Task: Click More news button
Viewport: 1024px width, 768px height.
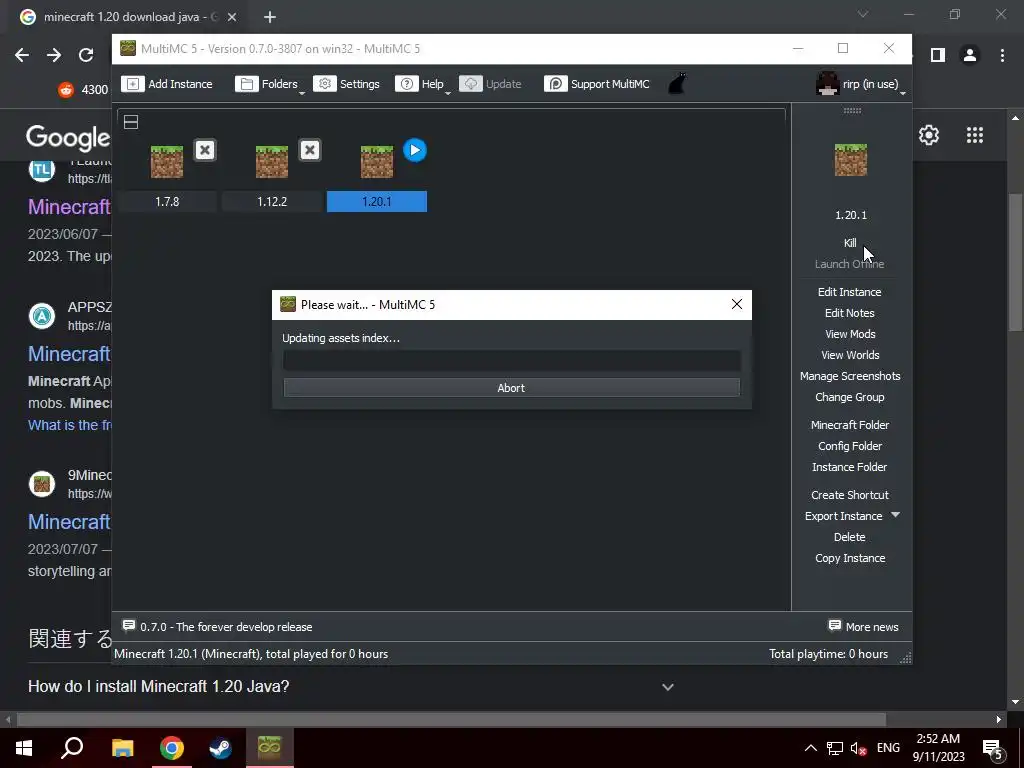Action: pyautogui.click(x=863, y=627)
